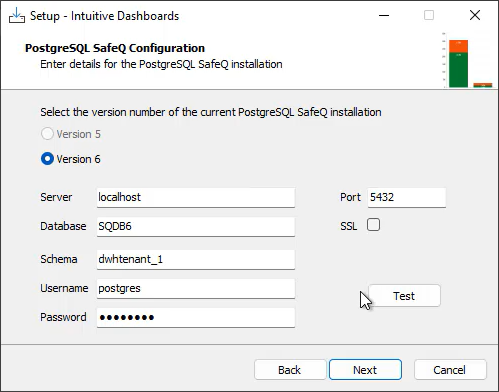Image resolution: width=499 pixels, height=392 pixels.
Task: Click the Database label
Action: click(x=63, y=226)
